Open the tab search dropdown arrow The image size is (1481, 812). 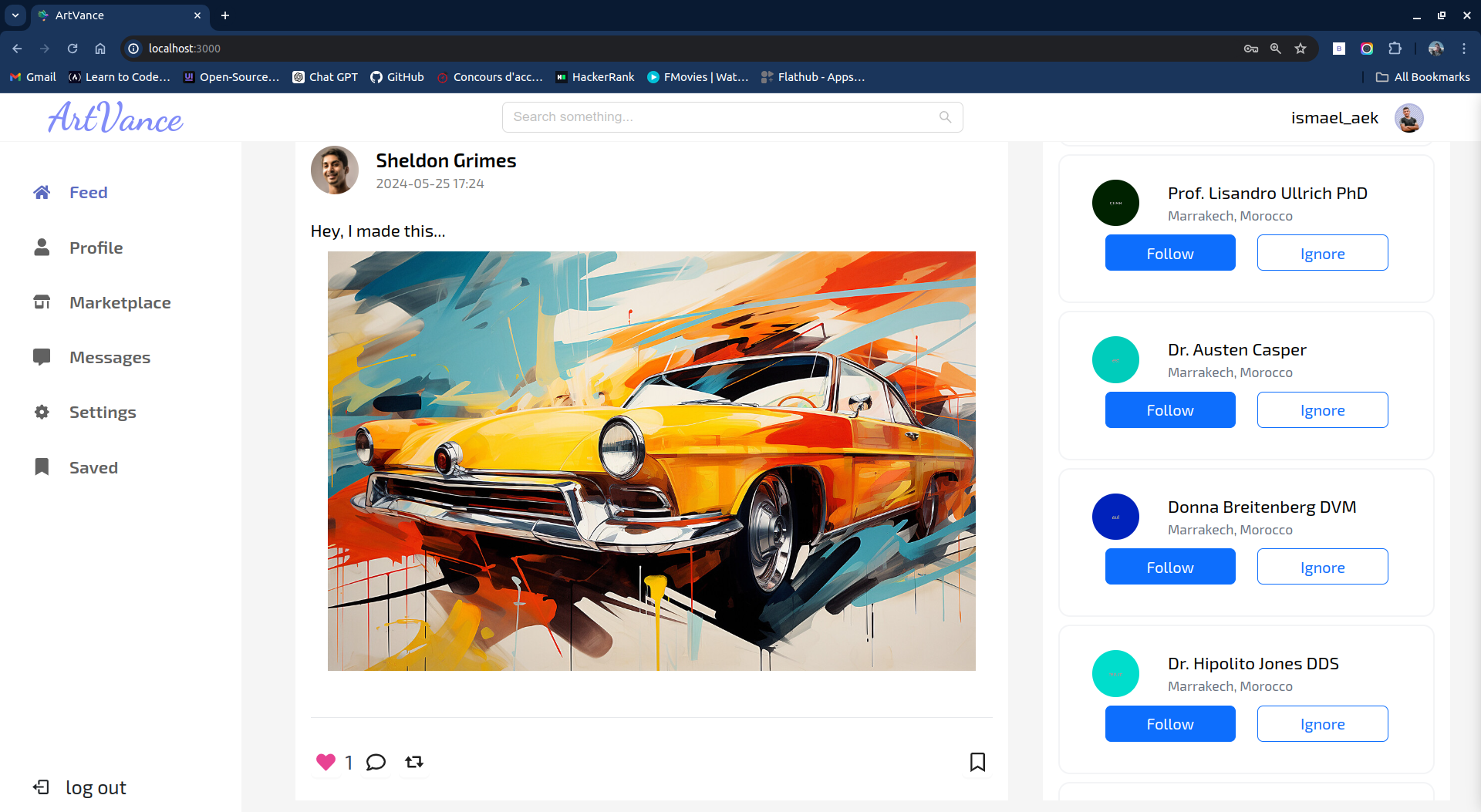pos(15,15)
